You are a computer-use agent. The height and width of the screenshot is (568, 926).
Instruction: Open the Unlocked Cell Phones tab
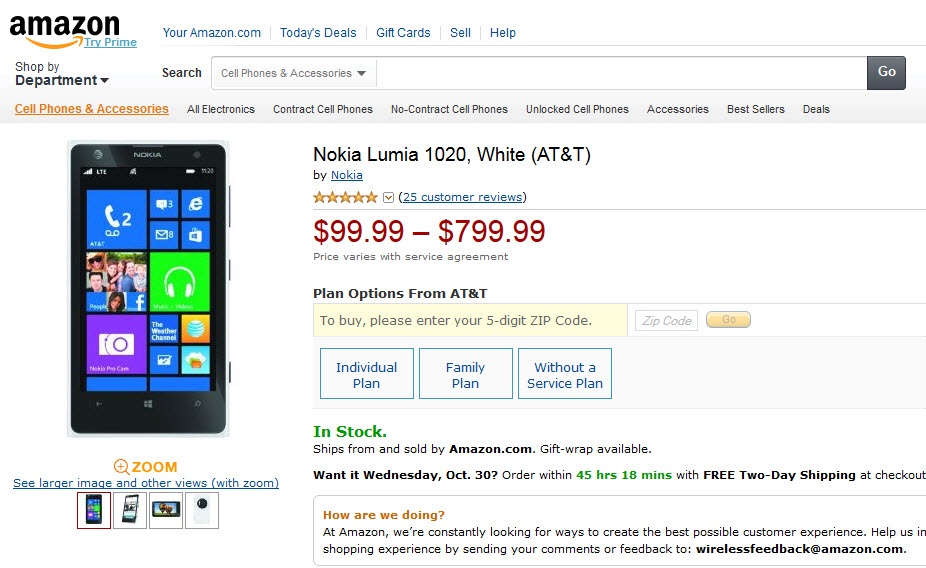tap(577, 109)
